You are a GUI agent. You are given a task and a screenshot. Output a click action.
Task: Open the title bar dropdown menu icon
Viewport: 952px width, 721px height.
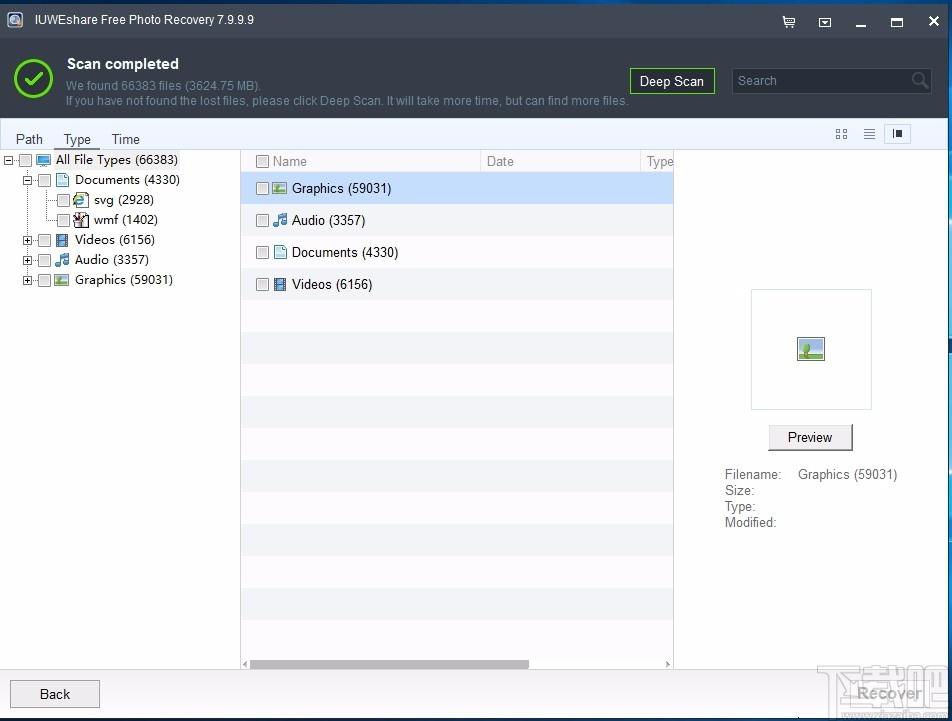[824, 22]
